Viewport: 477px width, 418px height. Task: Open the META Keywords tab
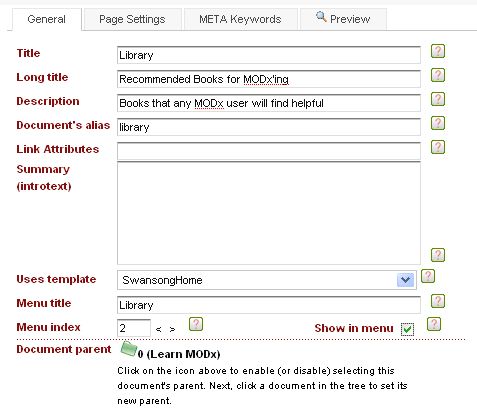[x=240, y=19]
